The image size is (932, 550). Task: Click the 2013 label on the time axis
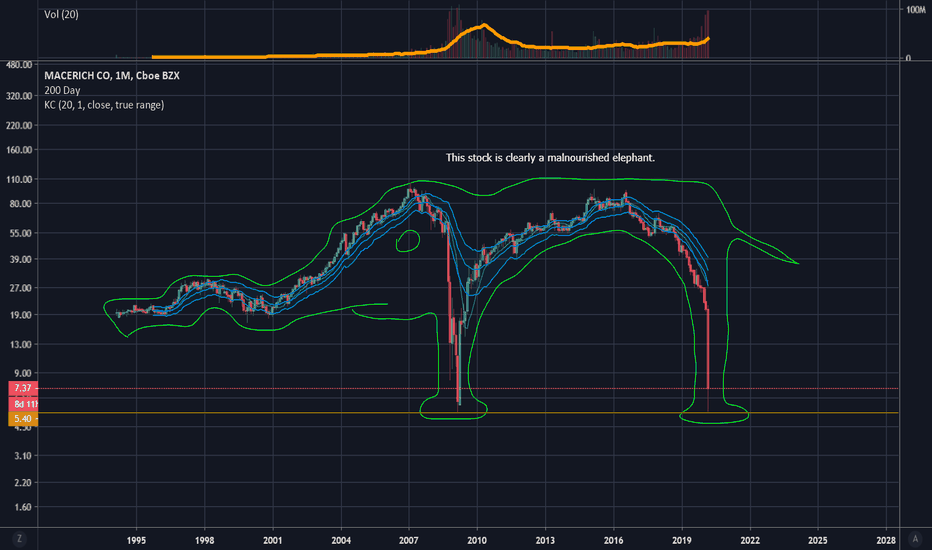point(545,540)
